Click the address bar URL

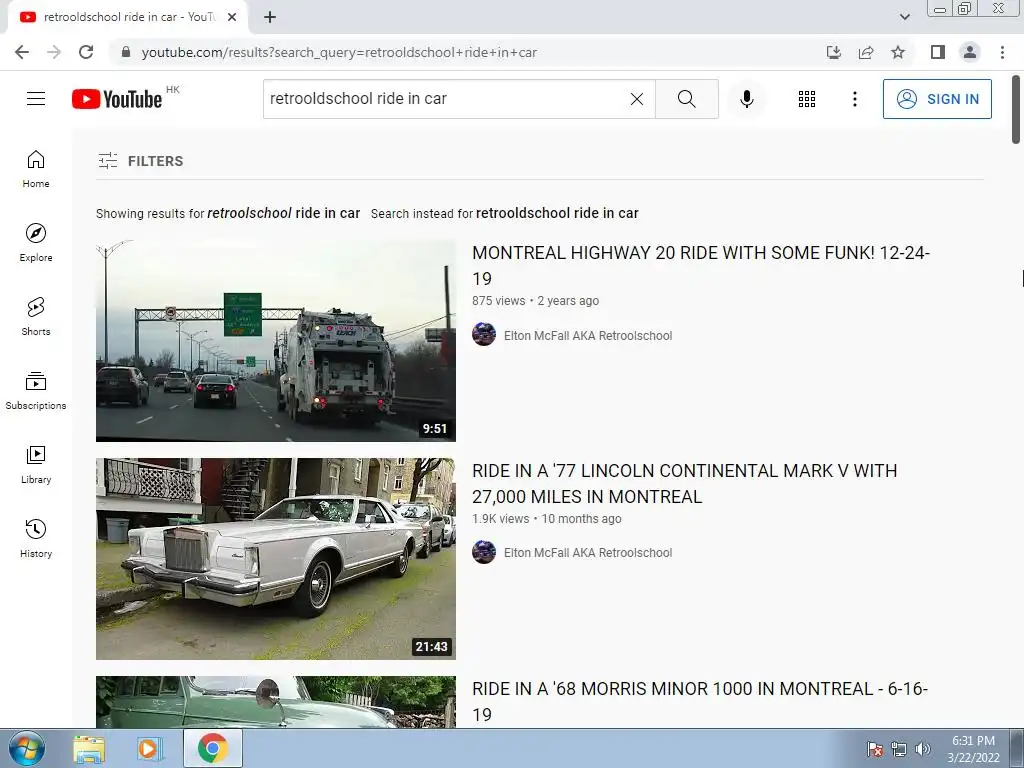pos(339,52)
